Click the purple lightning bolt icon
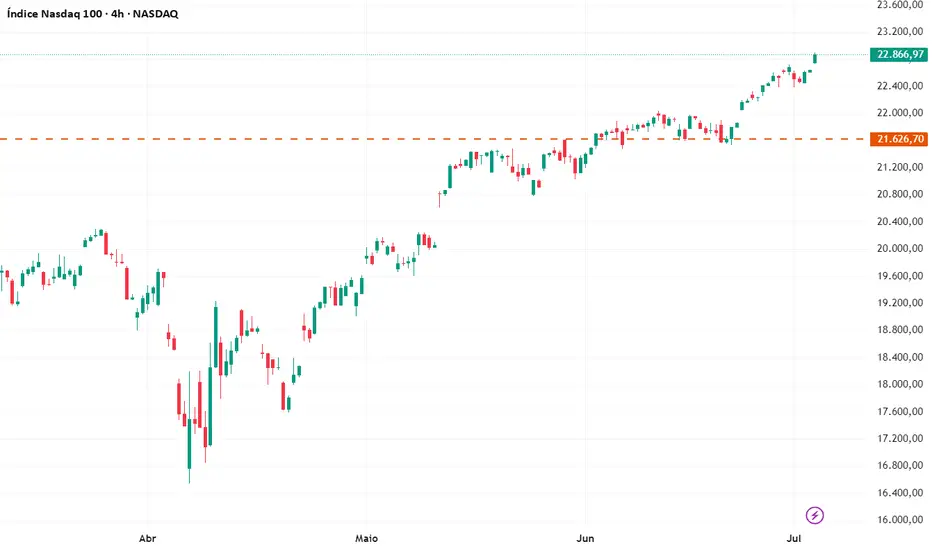 (815, 515)
